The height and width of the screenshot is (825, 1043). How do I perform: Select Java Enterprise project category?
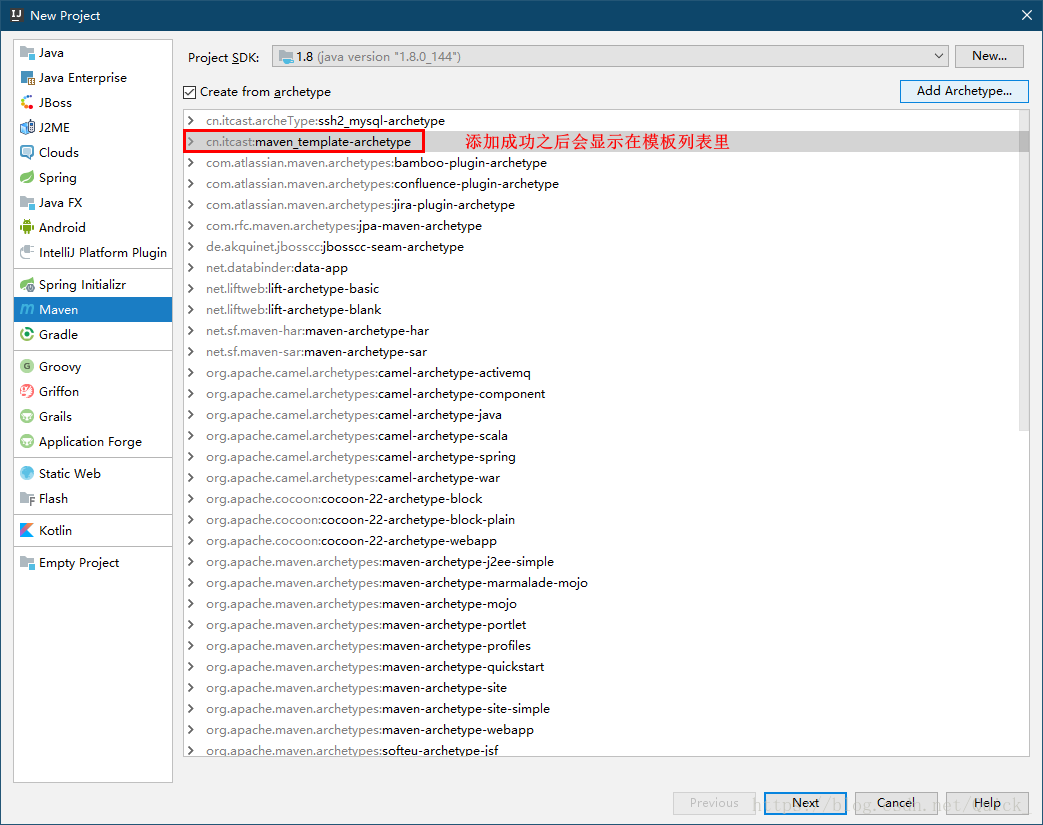pyautogui.click(x=92, y=78)
